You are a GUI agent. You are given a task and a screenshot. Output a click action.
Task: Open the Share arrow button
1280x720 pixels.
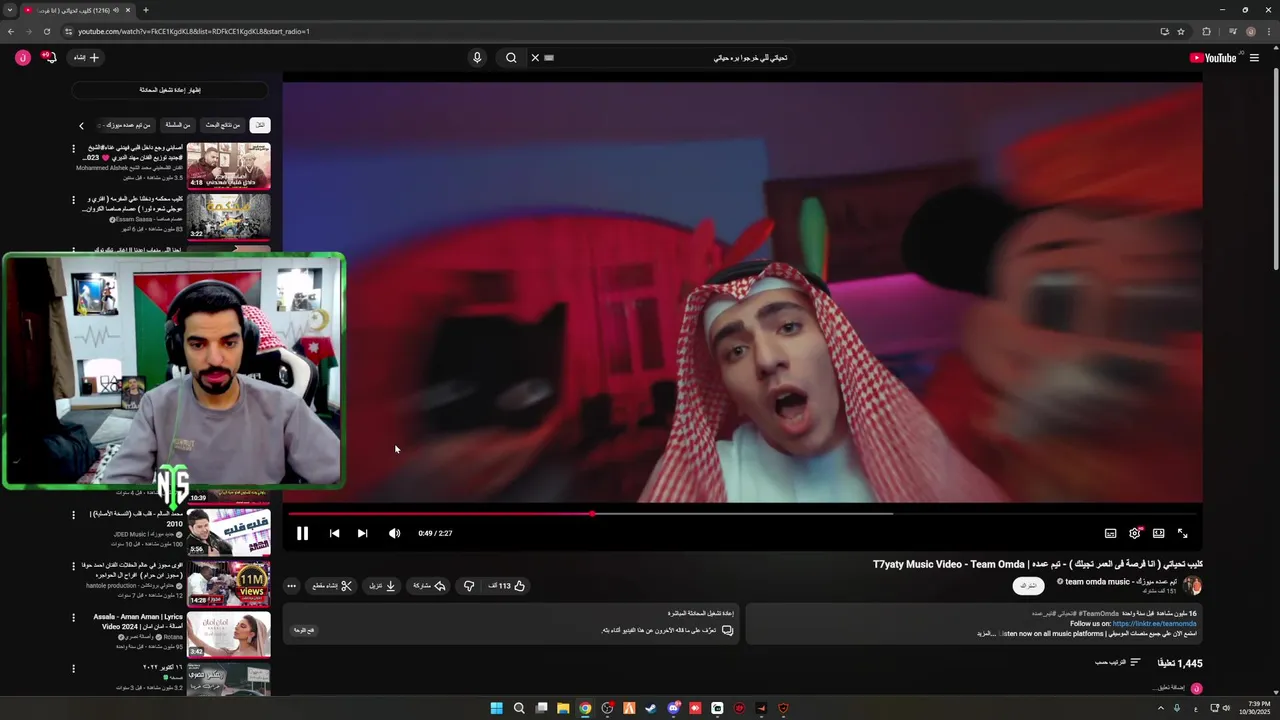click(430, 586)
